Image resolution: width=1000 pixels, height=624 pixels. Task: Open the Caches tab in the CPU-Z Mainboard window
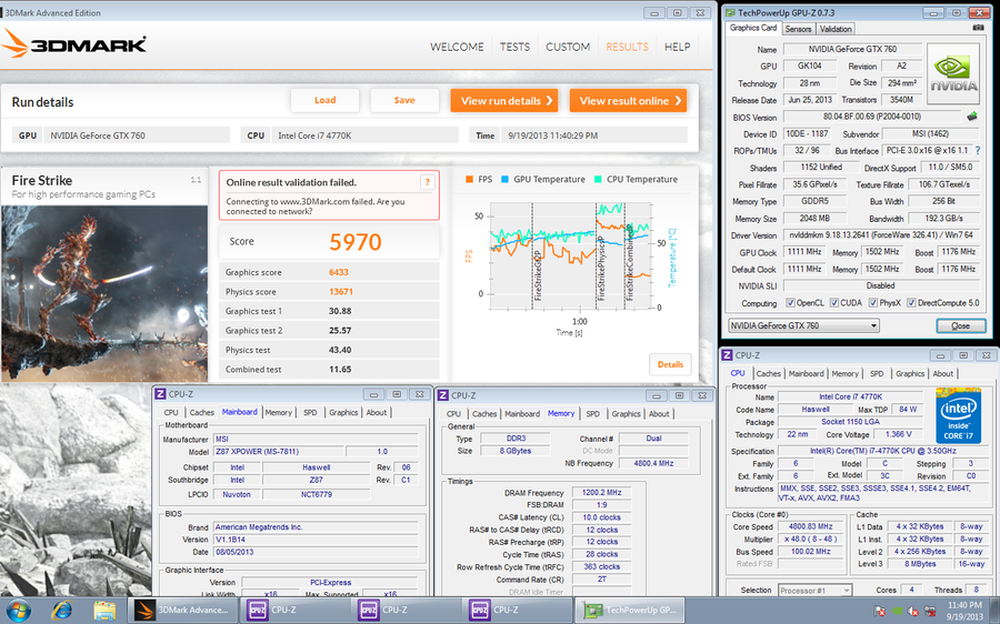[x=202, y=413]
